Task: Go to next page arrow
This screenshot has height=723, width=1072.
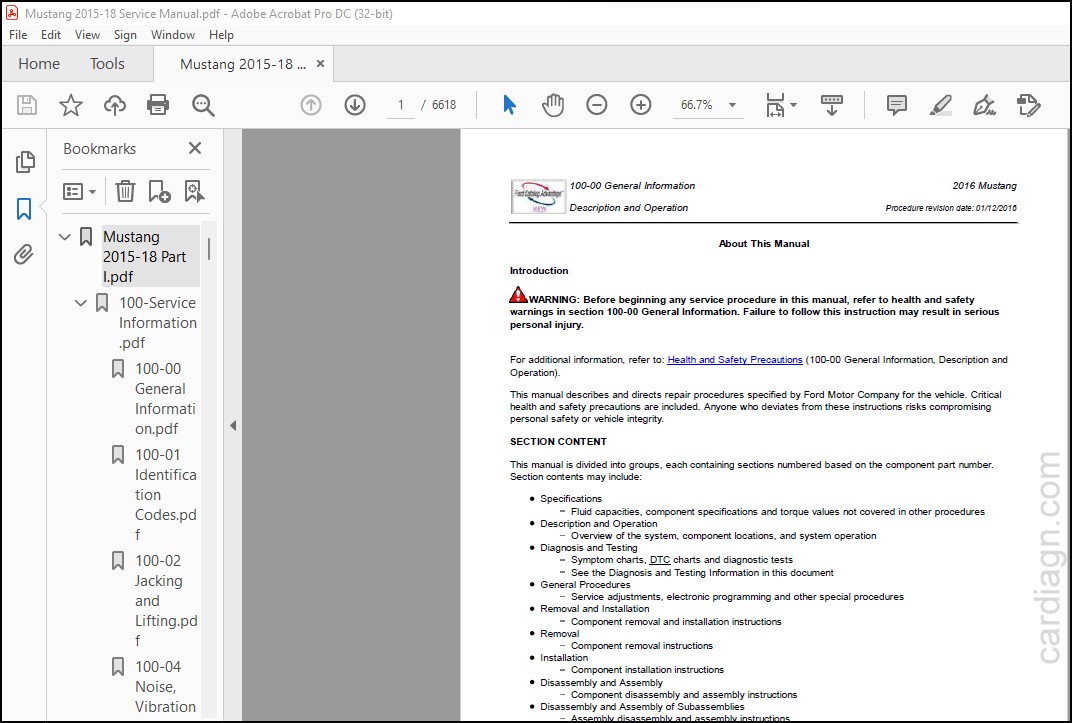Action: click(355, 105)
